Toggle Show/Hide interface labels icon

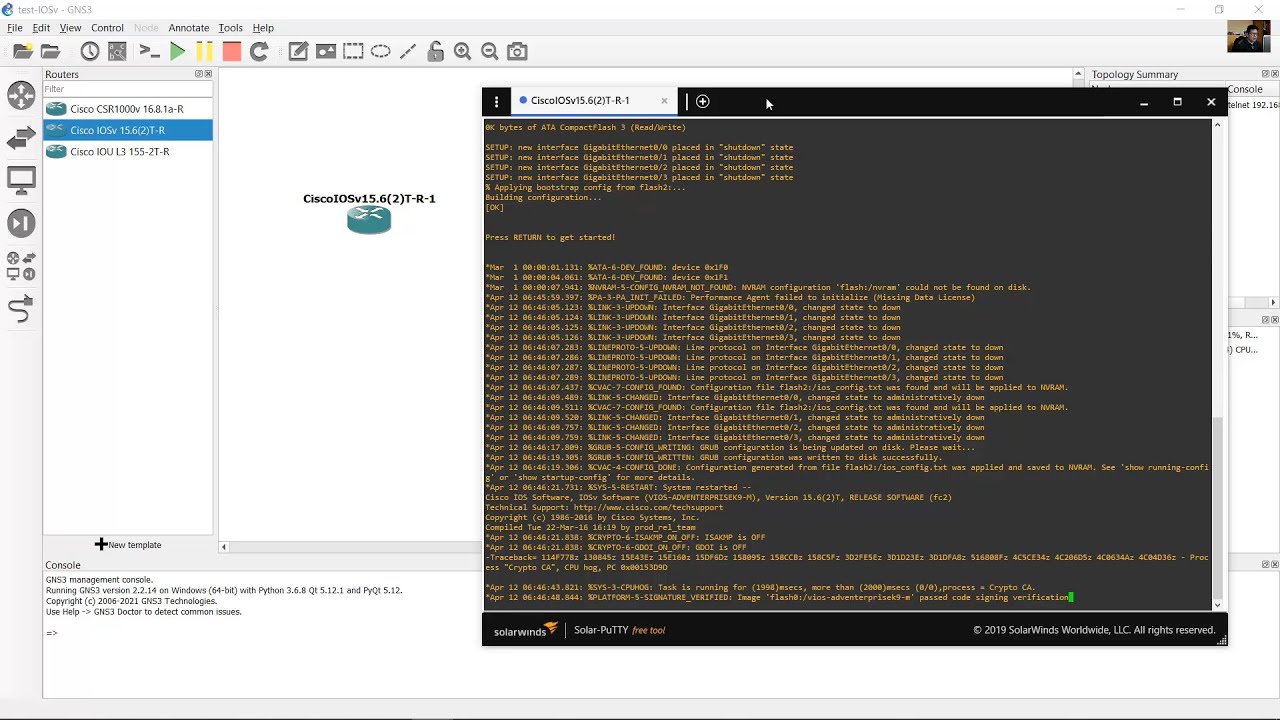117,51
